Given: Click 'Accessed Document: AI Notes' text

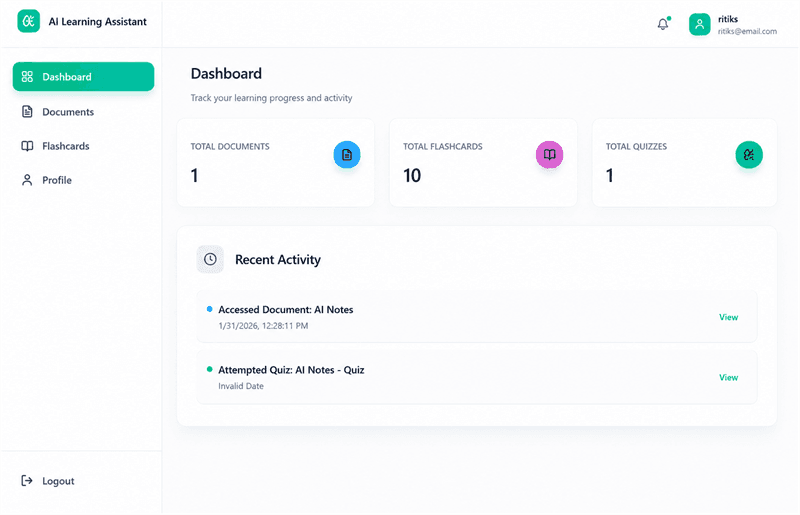Looking at the screenshot, I should pyautogui.click(x=286, y=309).
